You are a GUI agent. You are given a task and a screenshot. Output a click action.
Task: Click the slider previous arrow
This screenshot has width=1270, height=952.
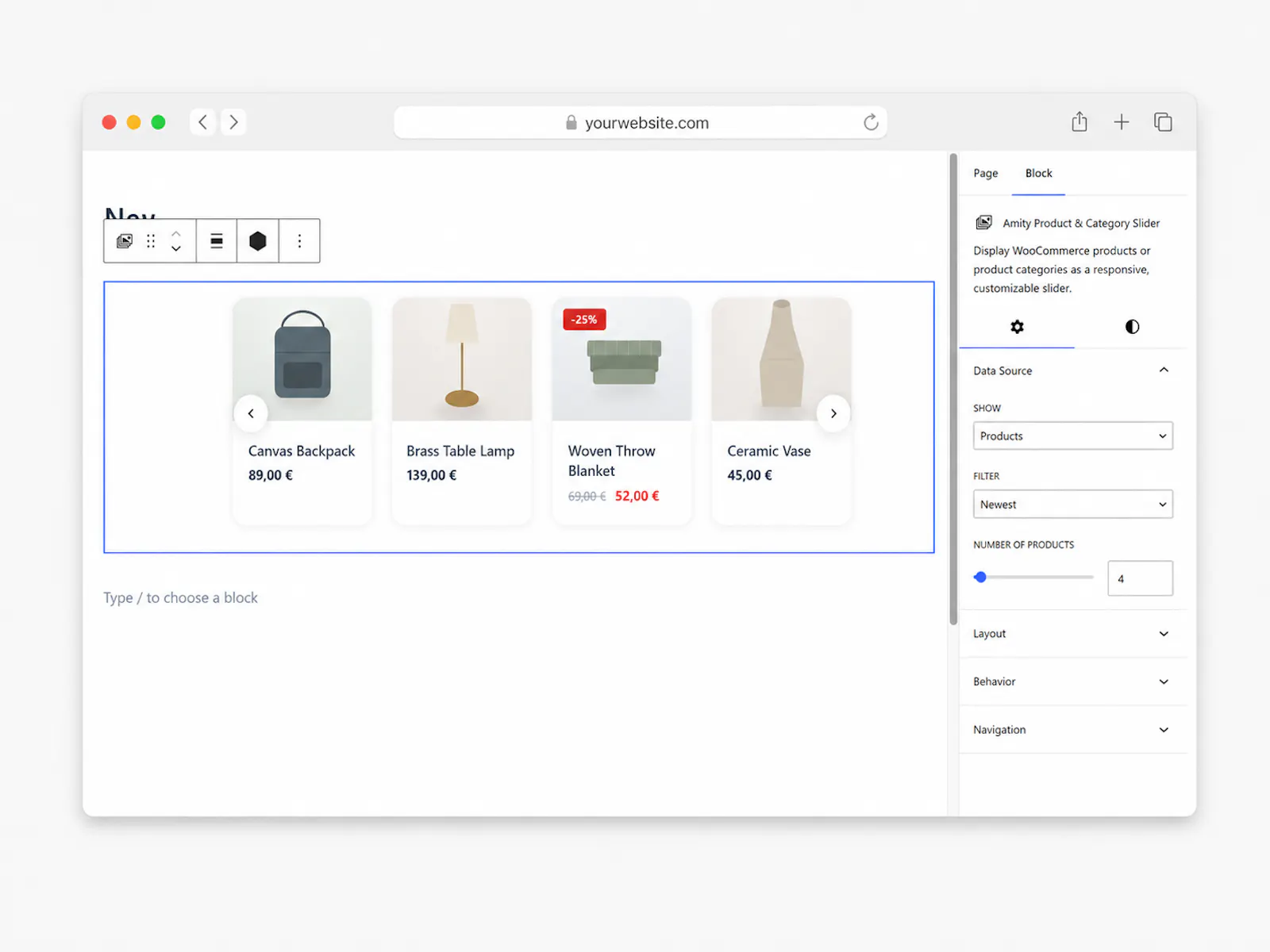251,413
